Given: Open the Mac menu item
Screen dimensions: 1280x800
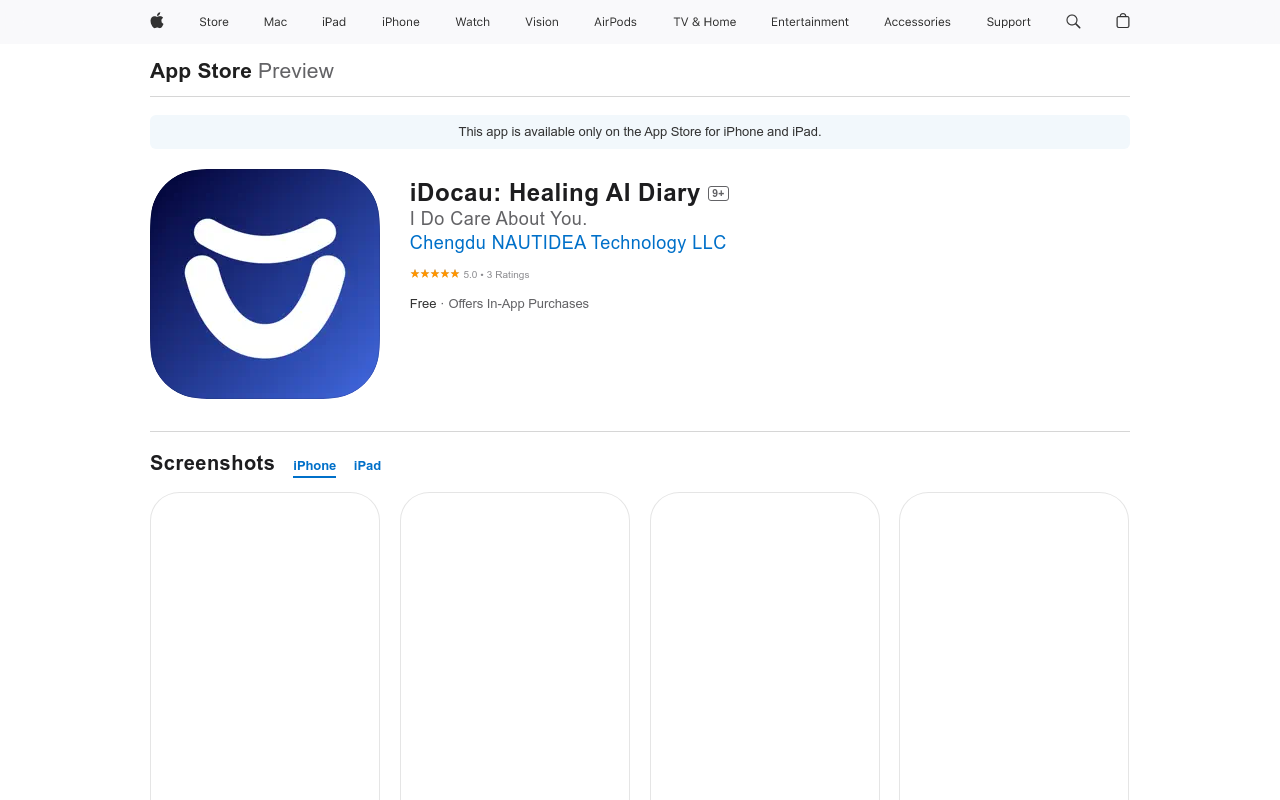Looking at the screenshot, I should point(275,22).
